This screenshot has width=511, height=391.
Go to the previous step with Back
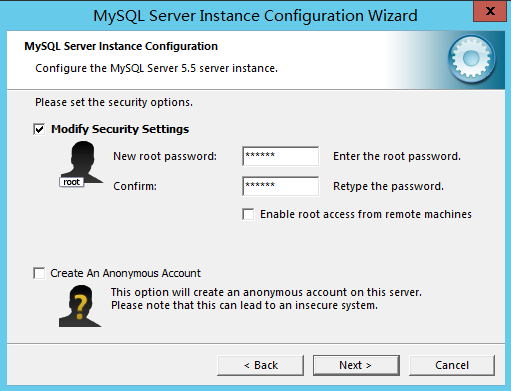tap(260, 365)
